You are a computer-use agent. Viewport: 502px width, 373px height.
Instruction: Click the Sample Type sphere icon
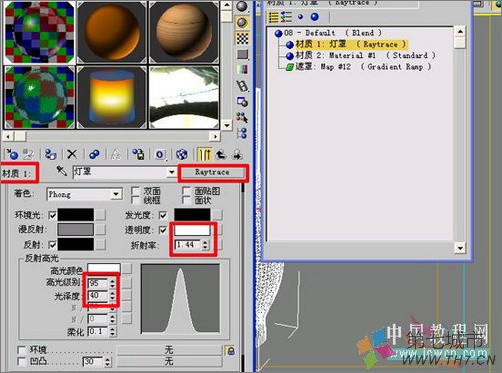click(242, 6)
